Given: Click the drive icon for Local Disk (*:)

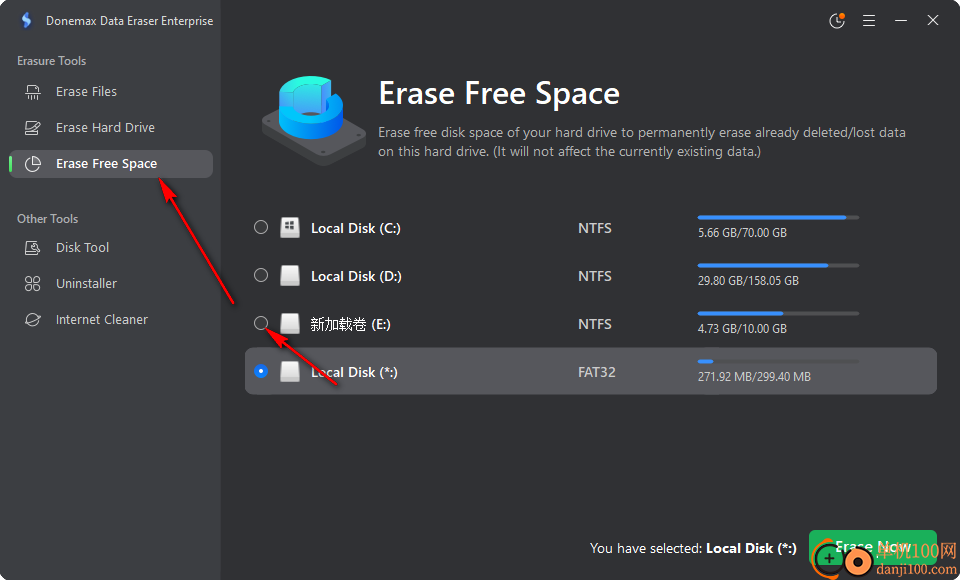Looking at the screenshot, I should tap(290, 371).
